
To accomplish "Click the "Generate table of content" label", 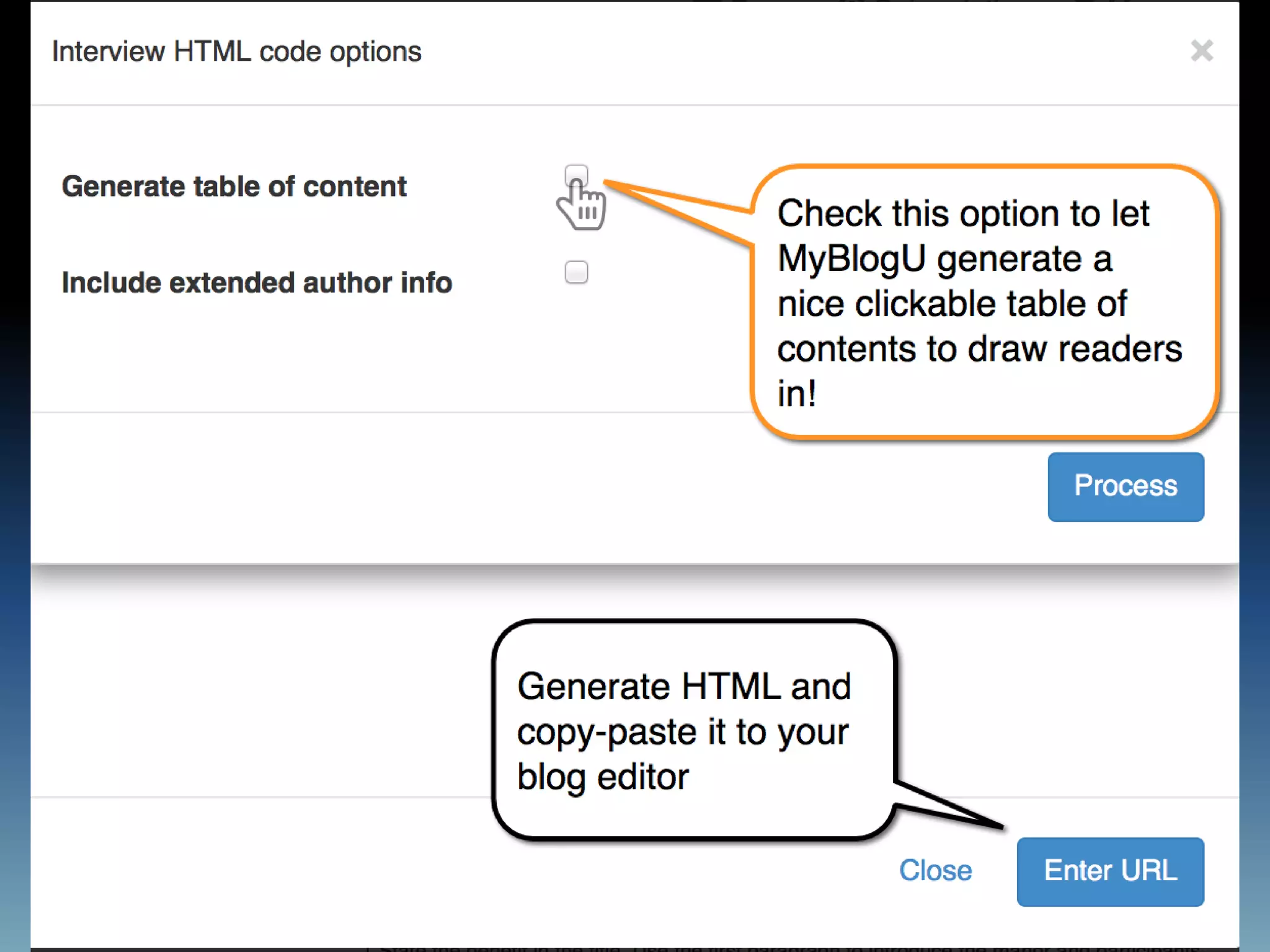I will (x=234, y=187).
